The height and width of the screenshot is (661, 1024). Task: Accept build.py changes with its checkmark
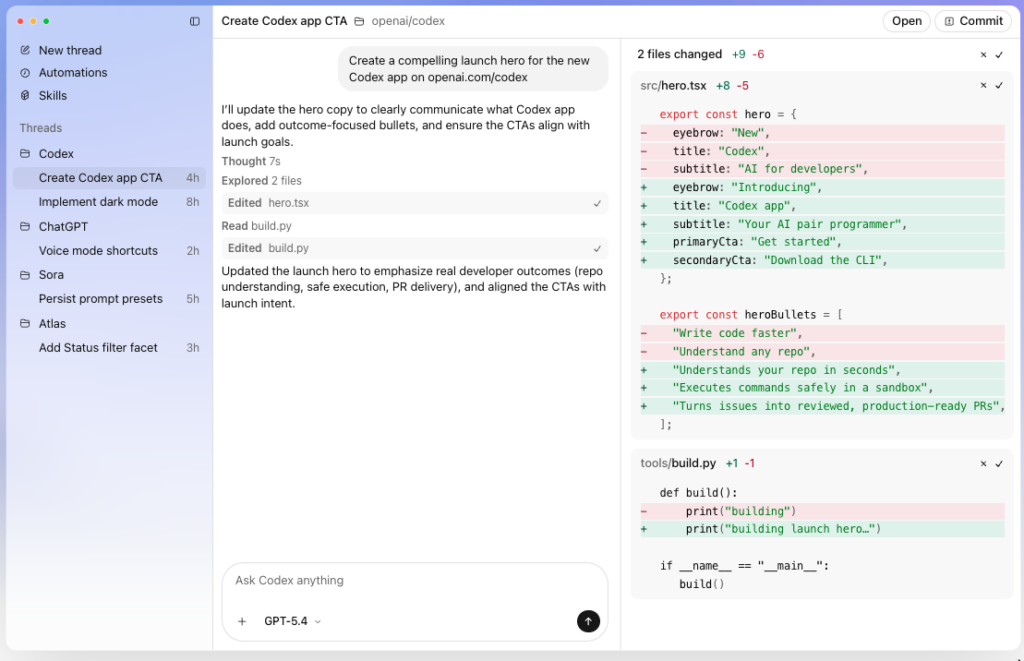999,464
